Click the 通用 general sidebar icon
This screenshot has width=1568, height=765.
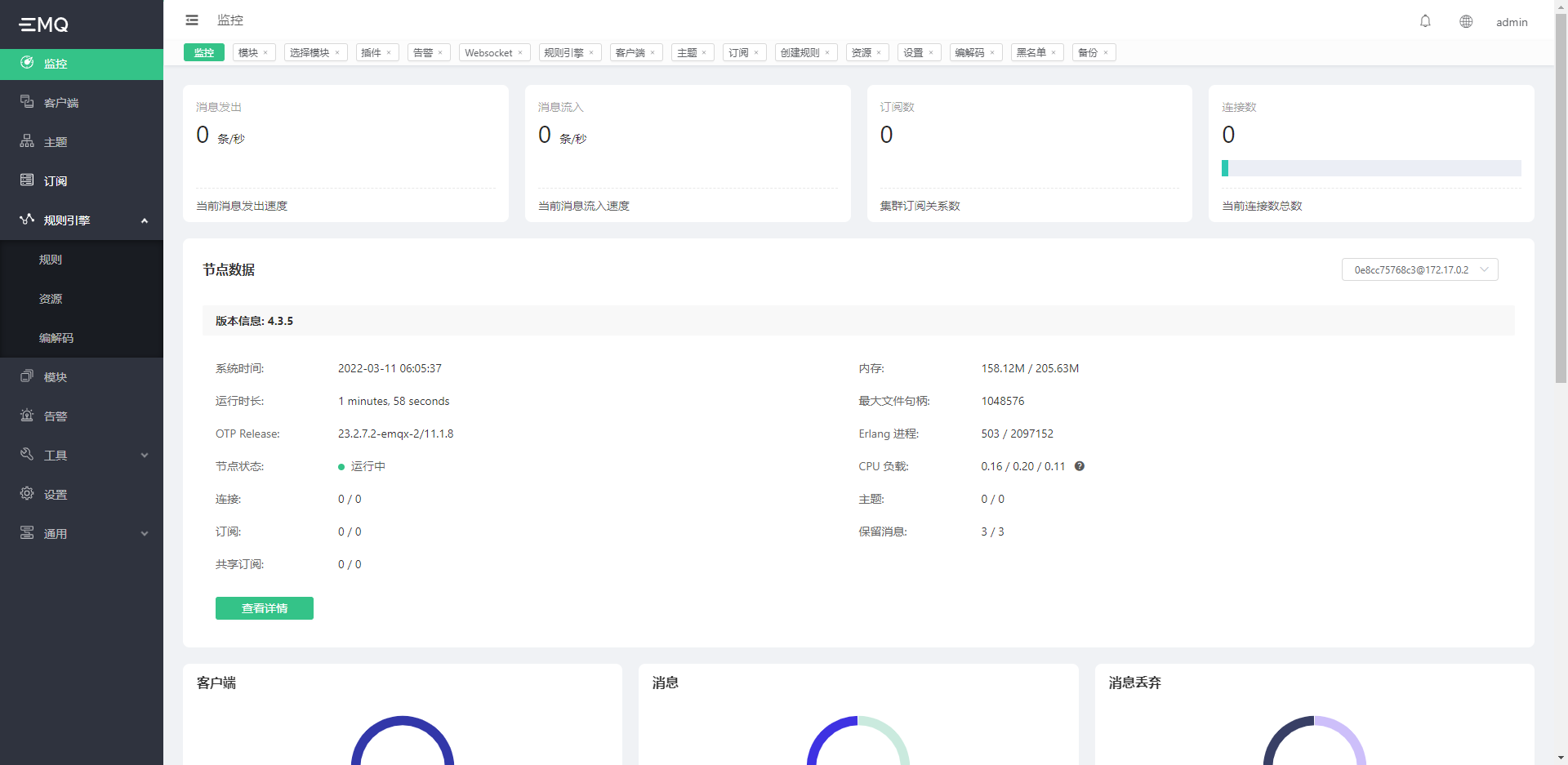pos(27,533)
